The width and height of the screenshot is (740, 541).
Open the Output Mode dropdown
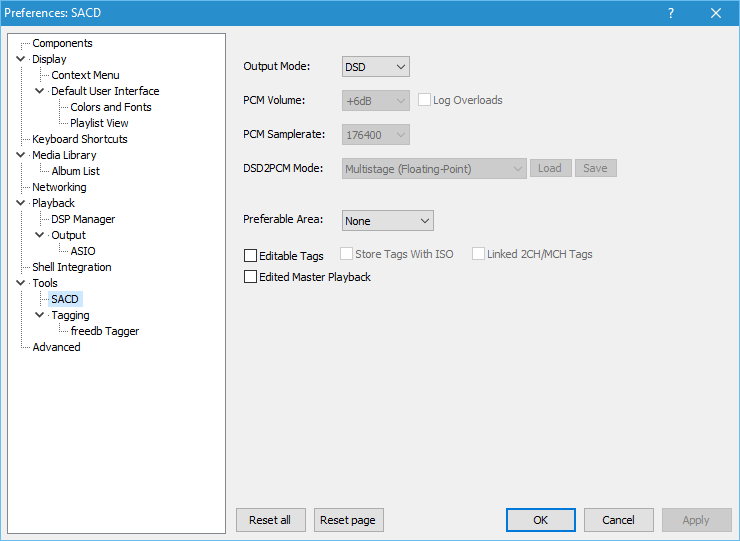click(376, 67)
